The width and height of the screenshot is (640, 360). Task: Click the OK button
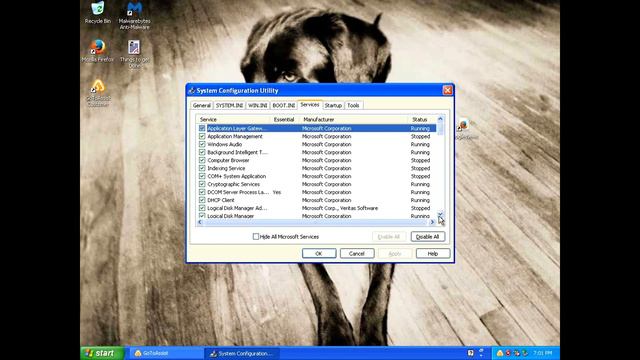click(x=319, y=253)
